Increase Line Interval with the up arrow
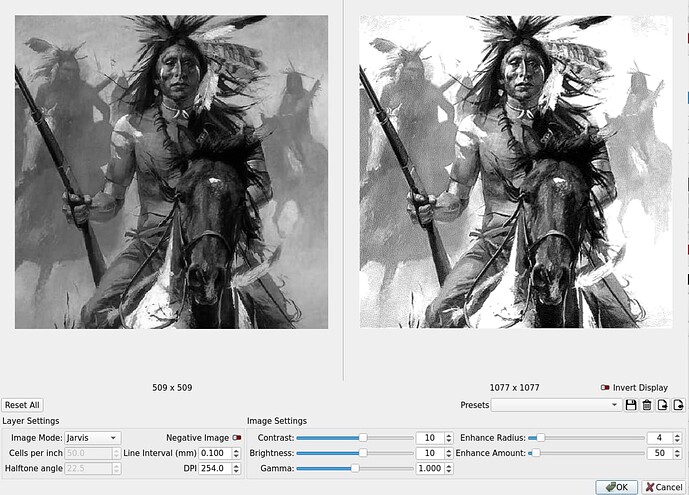 point(236,450)
